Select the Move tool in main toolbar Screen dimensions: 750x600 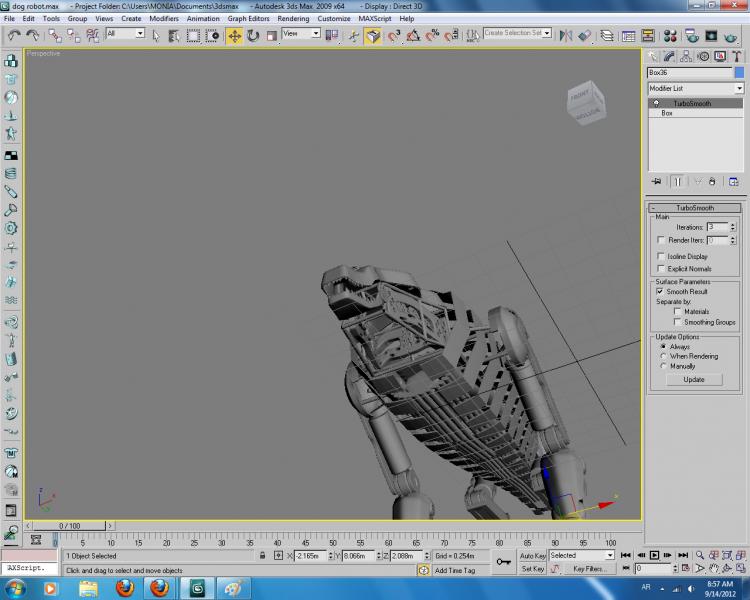click(x=234, y=35)
